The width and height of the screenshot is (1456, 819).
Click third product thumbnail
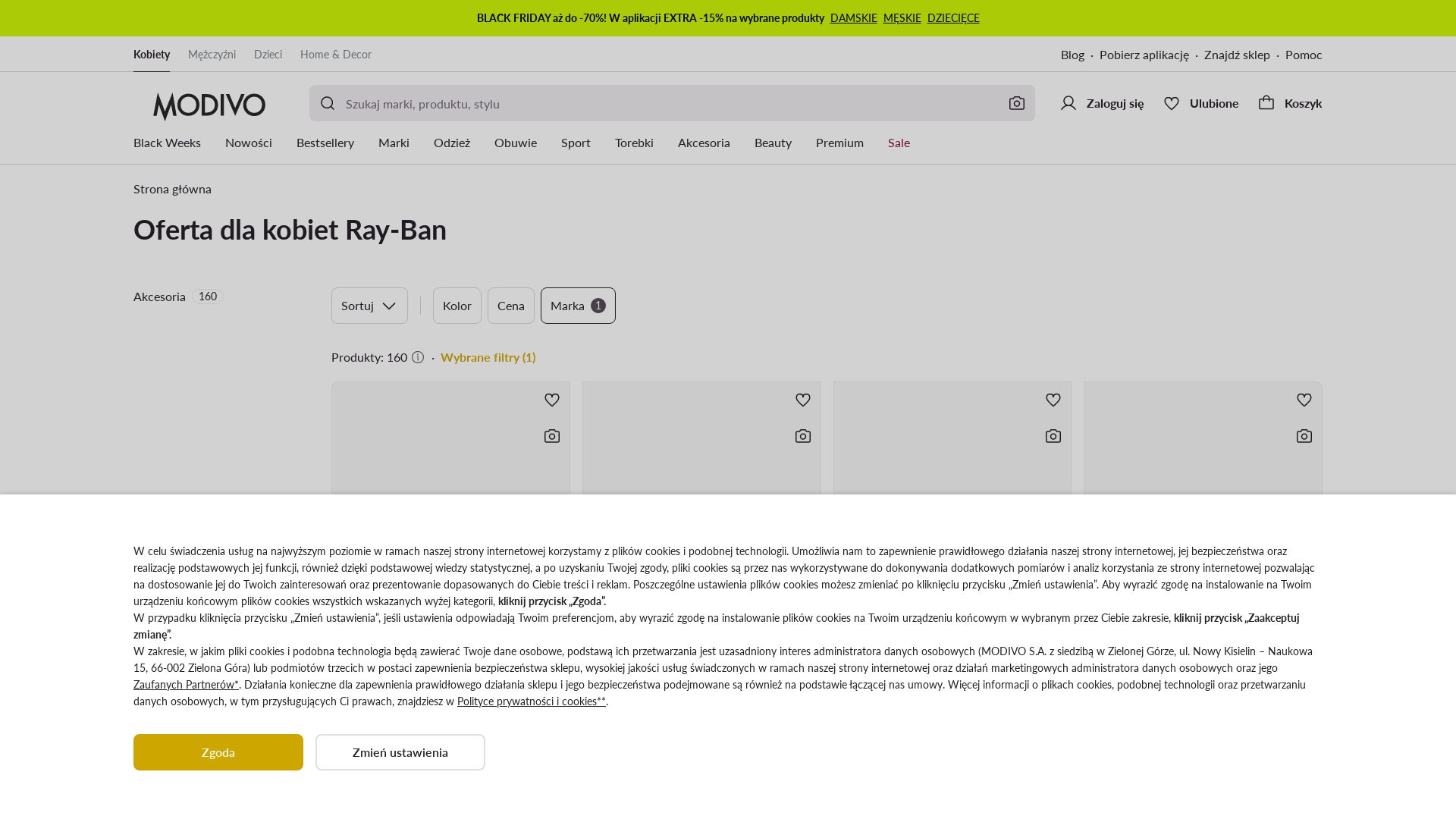952,438
